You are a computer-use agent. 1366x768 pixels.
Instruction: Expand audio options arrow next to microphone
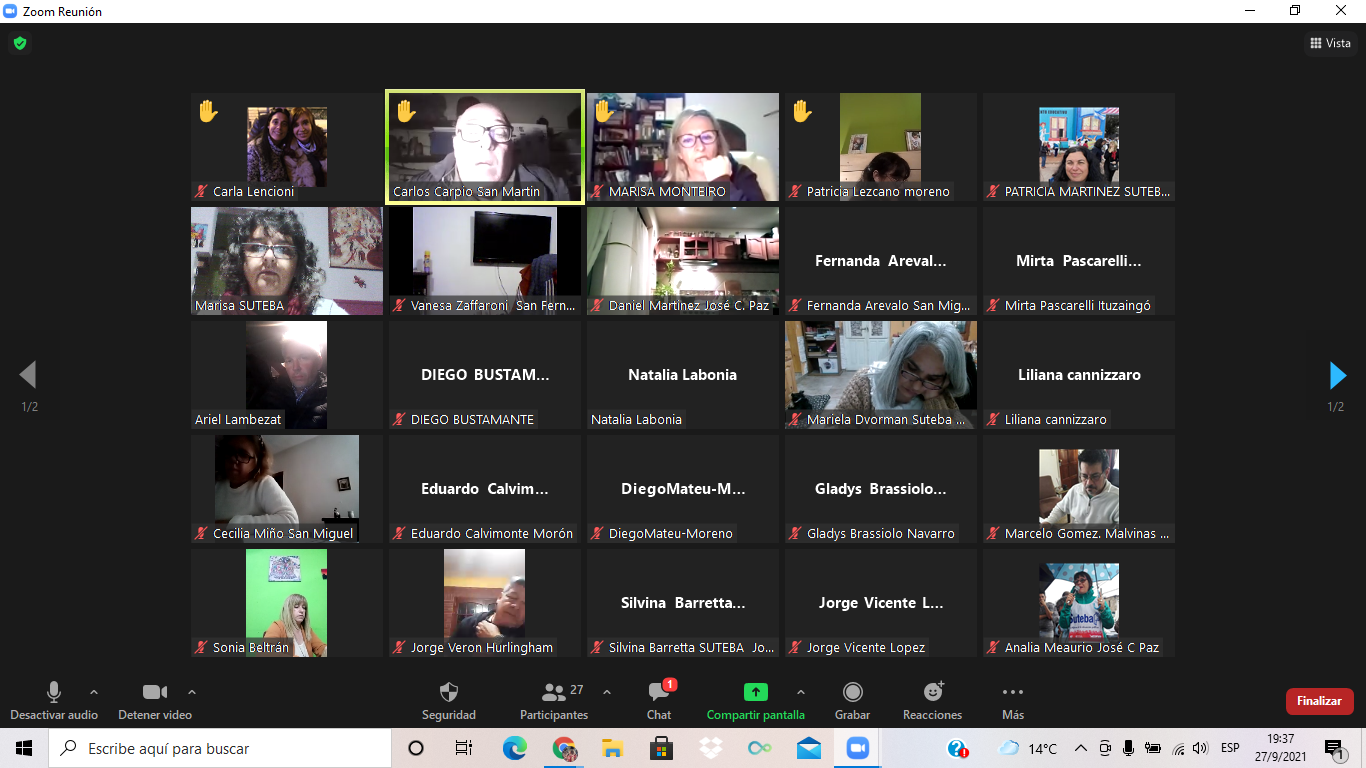(x=94, y=691)
